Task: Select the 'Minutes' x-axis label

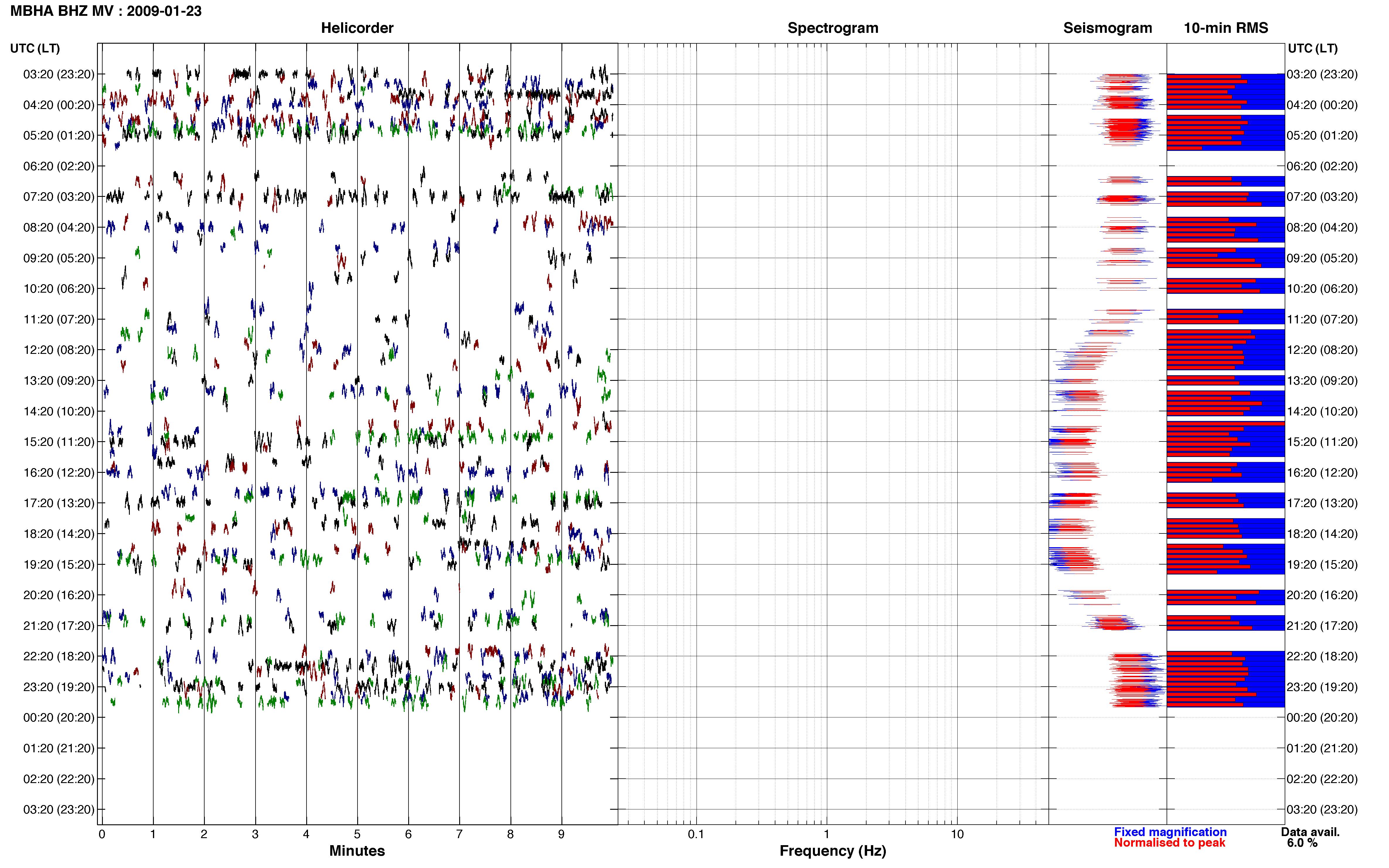Action: [357, 851]
